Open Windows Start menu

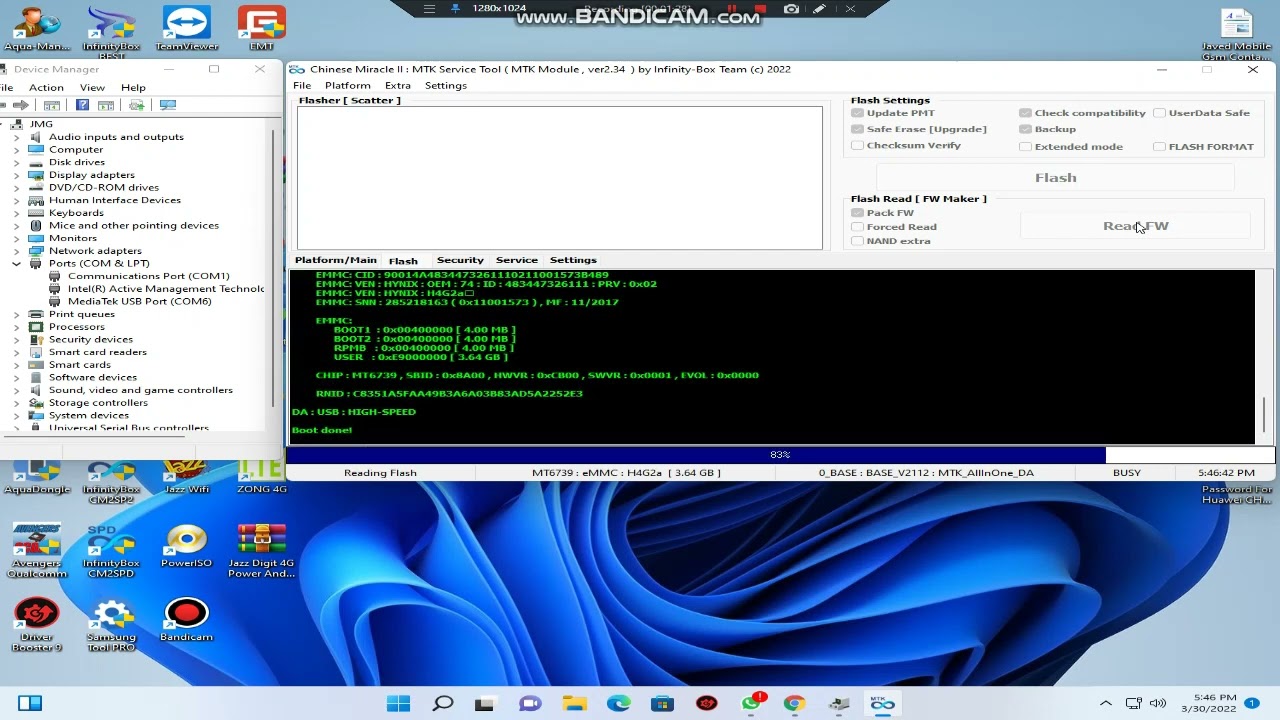pos(398,704)
